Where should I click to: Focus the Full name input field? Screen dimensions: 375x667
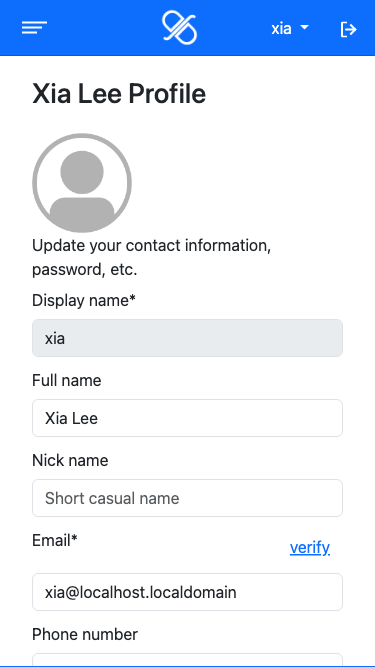coord(188,418)
